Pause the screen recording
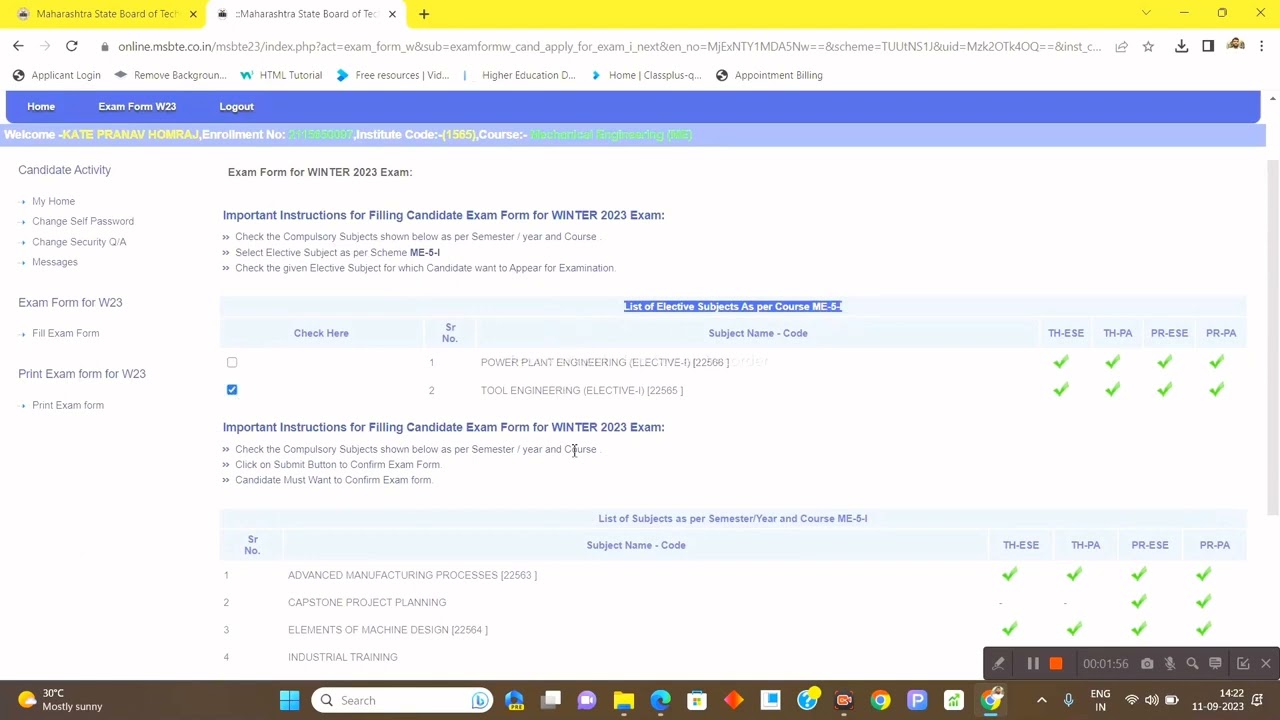Image resolution: width=1280 pixels, height=720 pixels. [x=1033, y=664]
